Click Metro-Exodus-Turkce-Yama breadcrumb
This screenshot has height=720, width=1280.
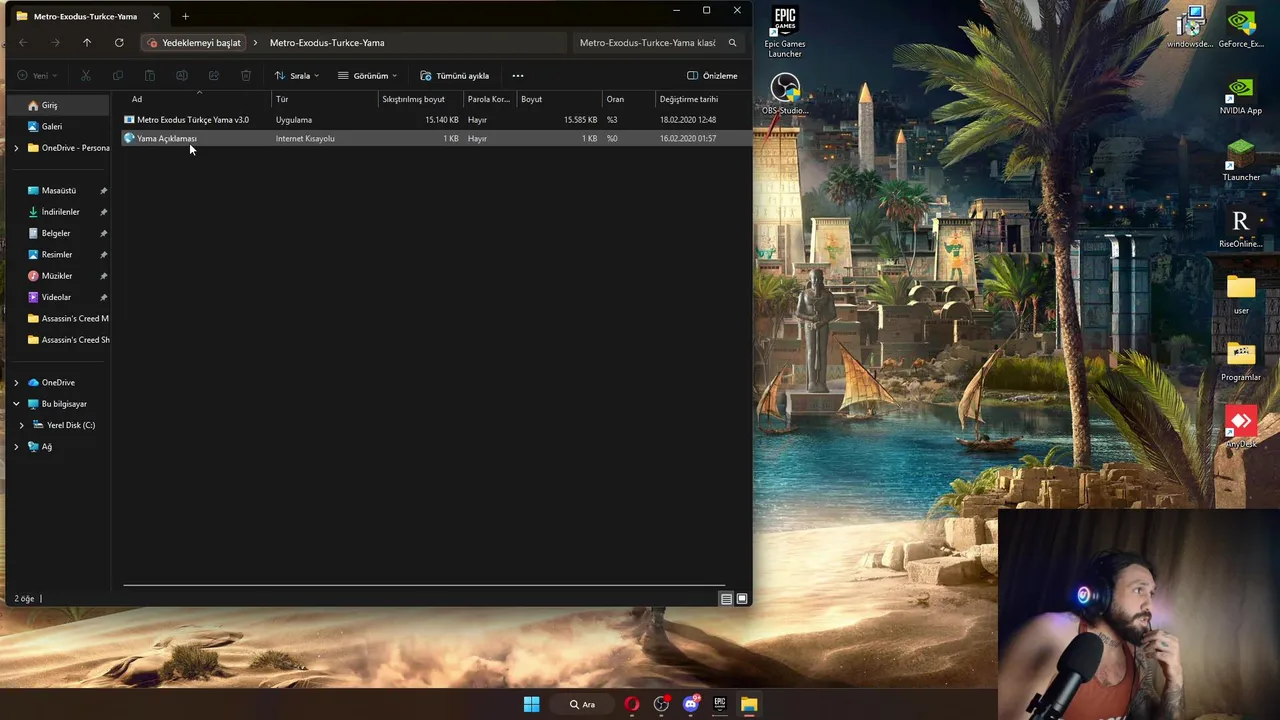(327, 43)
